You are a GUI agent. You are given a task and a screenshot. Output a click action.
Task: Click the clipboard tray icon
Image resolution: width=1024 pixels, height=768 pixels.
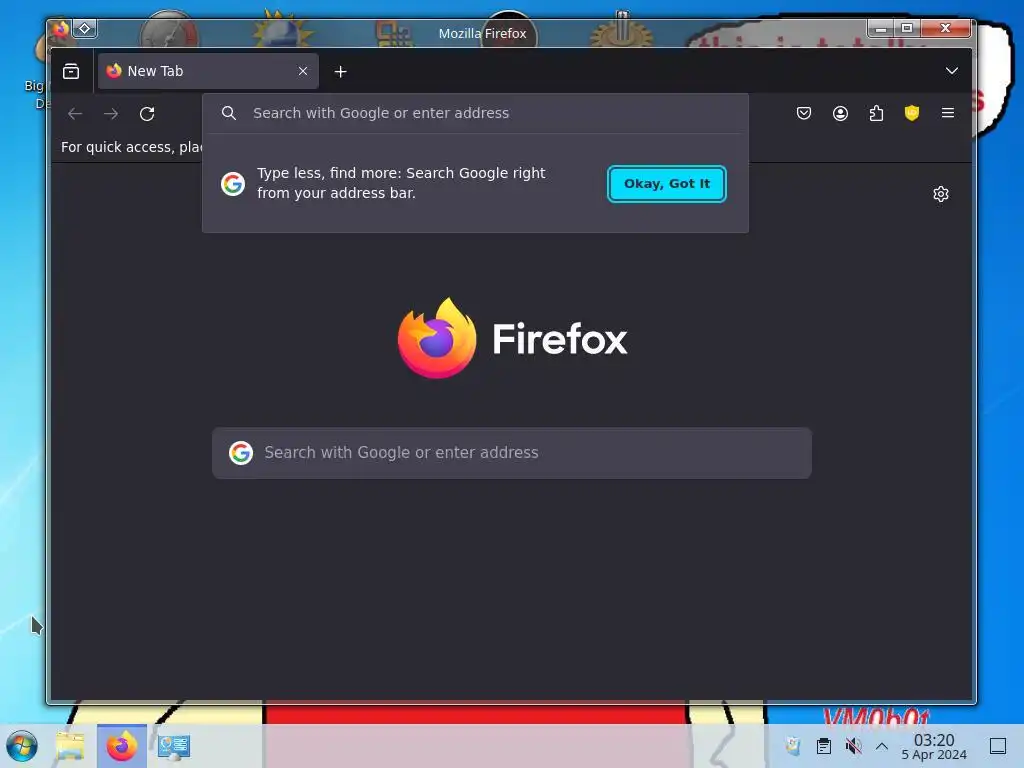[x=824, y=746]
